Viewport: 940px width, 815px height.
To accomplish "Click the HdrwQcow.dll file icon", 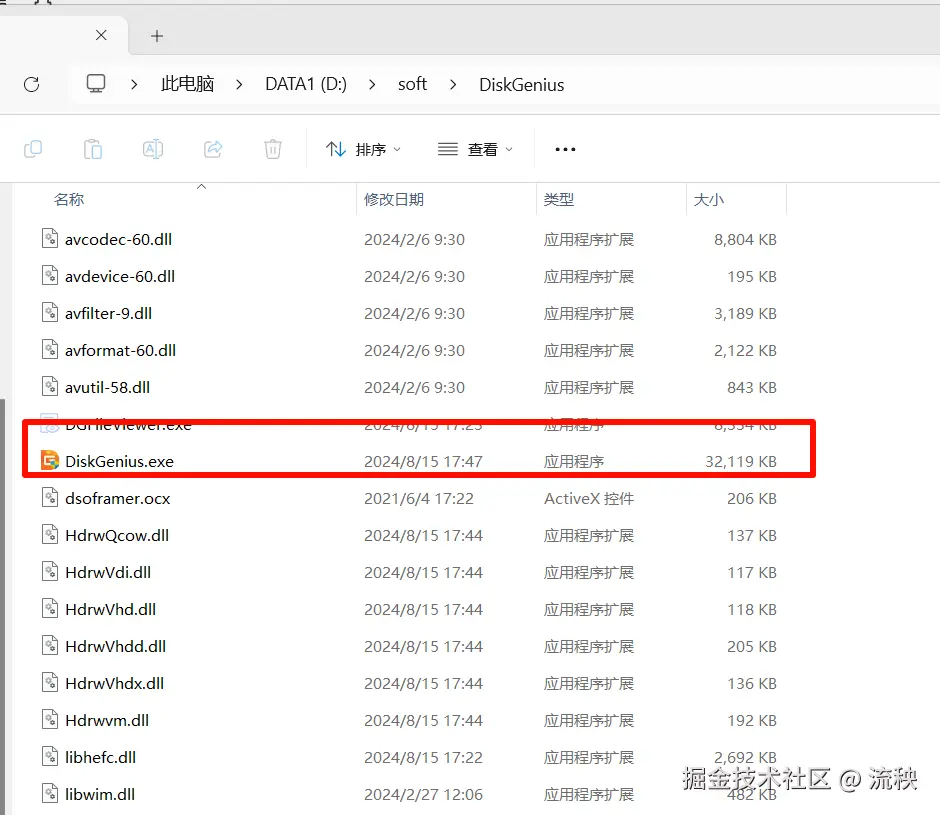I will click(x=50, y=535).
